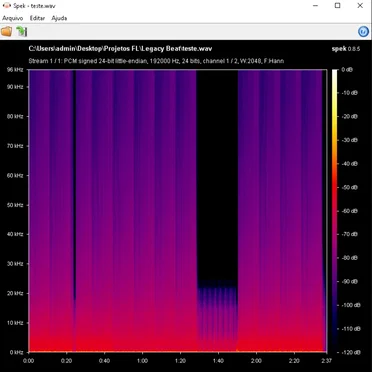The height and width of the screenshot is (372, 372).
Task: Open a file with the folder icon
Action: [7, 31]
